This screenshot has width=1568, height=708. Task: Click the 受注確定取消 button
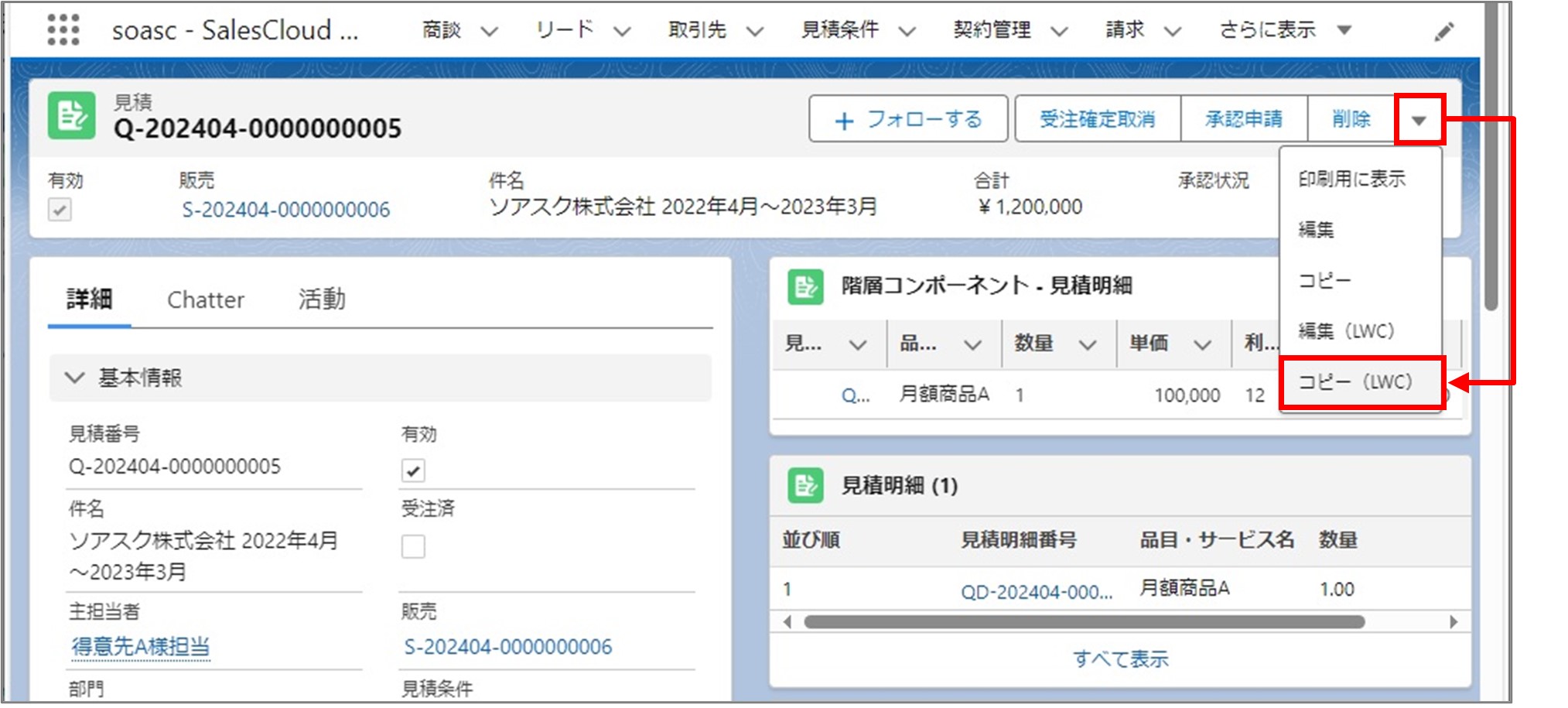click(x=1098, y=119)
